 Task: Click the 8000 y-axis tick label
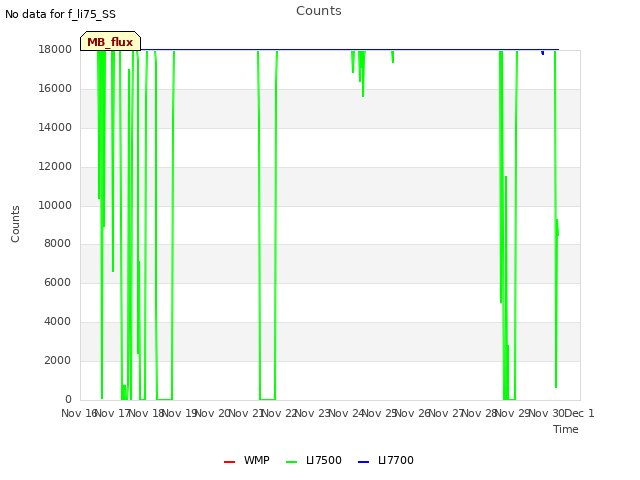(57, 243)
